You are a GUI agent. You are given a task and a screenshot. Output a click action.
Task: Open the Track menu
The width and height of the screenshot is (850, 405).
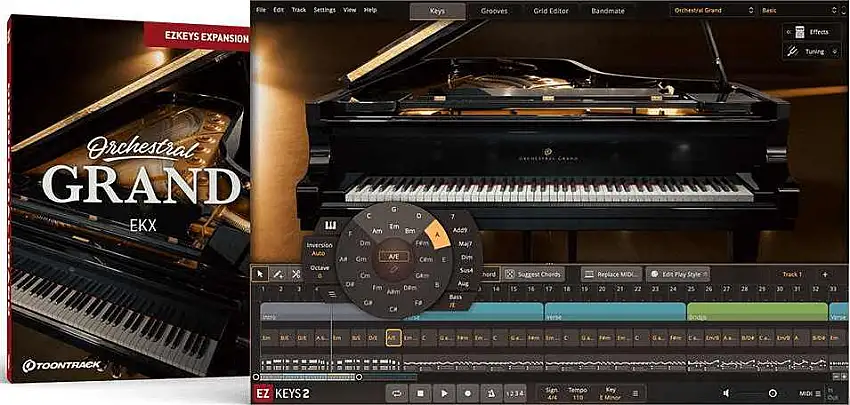pos(299,10)
